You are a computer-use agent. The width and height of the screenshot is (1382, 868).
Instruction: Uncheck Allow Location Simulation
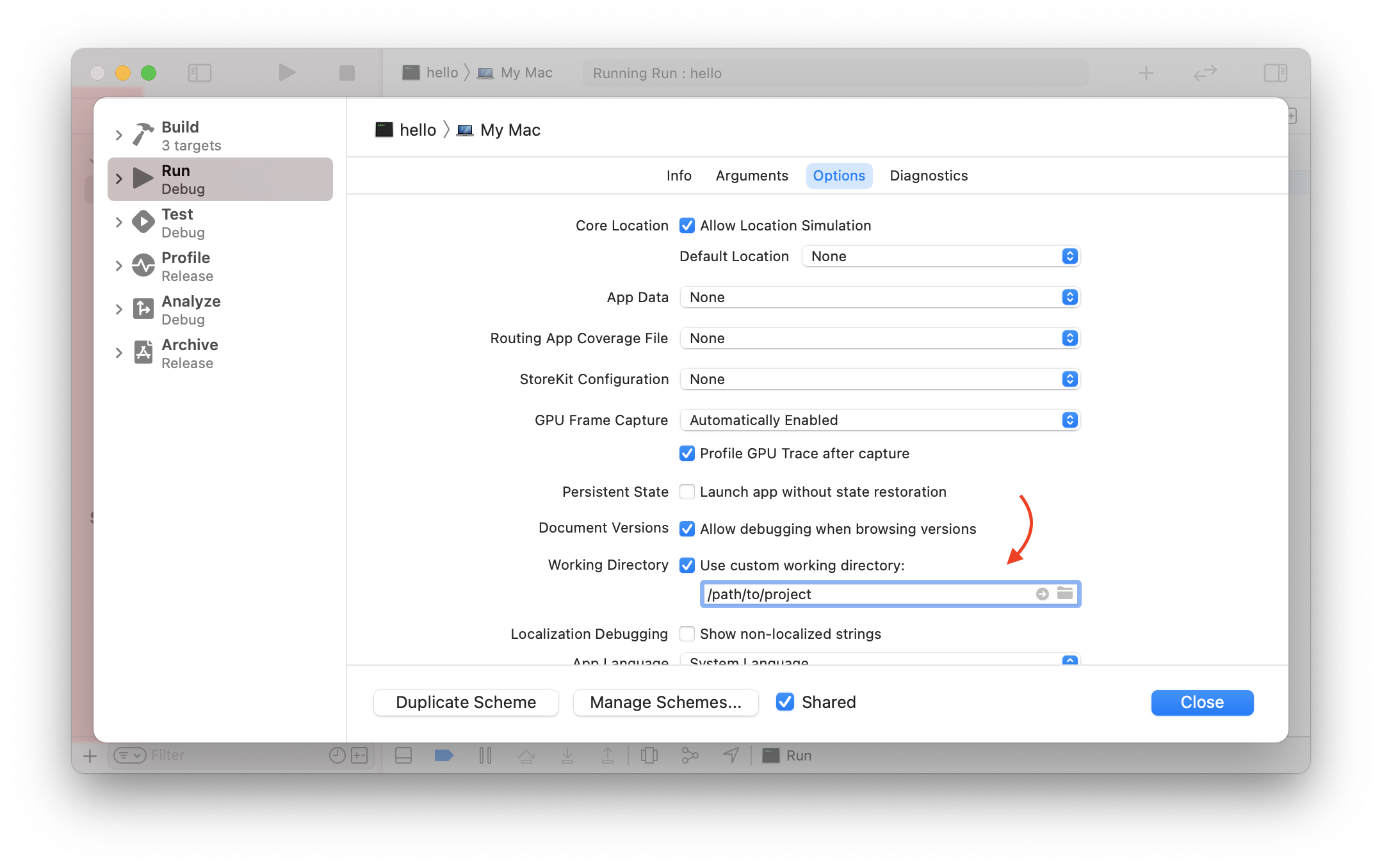click(x=687, y=225)
